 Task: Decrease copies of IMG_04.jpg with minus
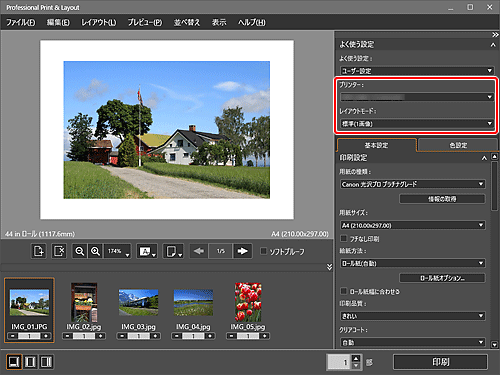coord(177,336)
